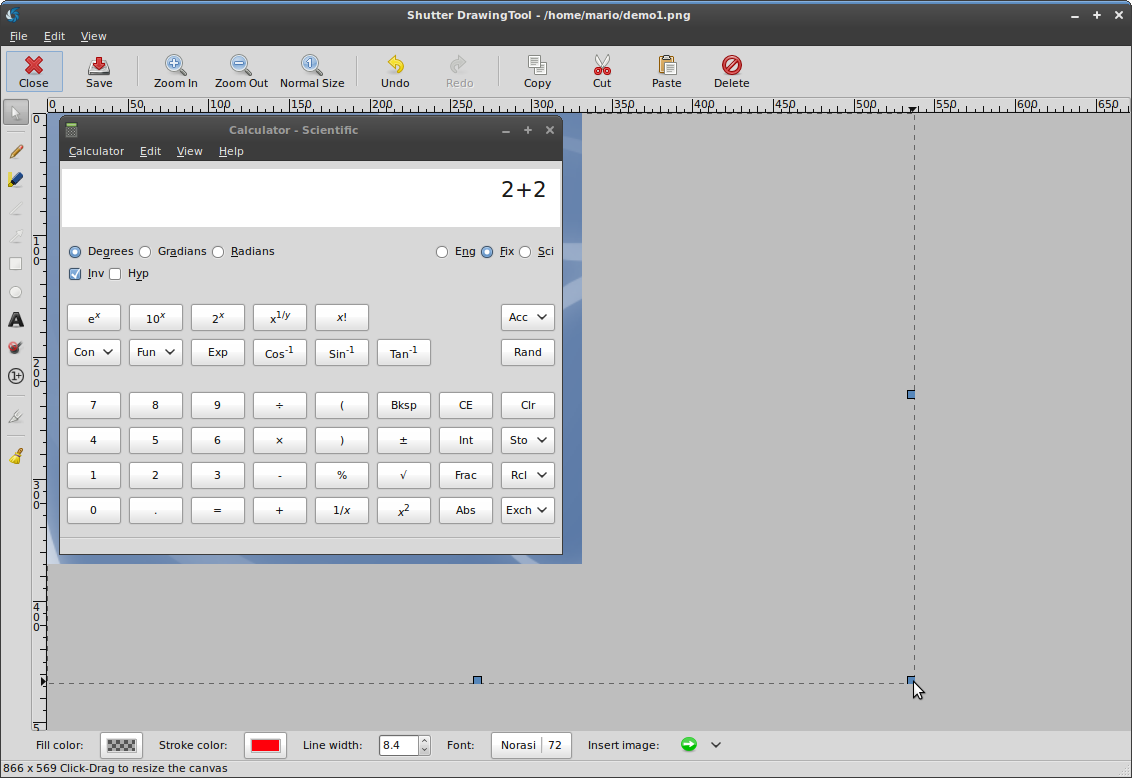1132x778 pixels.
Task: Choose the rectangle drawing tool
Action: tap(15, 264)
